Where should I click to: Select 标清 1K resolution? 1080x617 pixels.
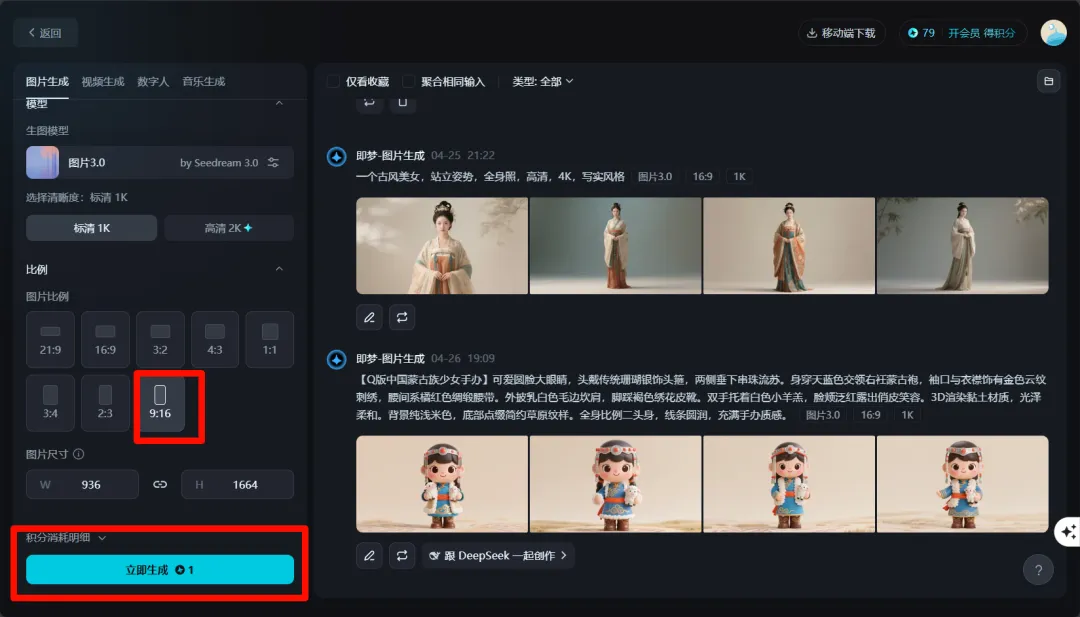(92, 228)
